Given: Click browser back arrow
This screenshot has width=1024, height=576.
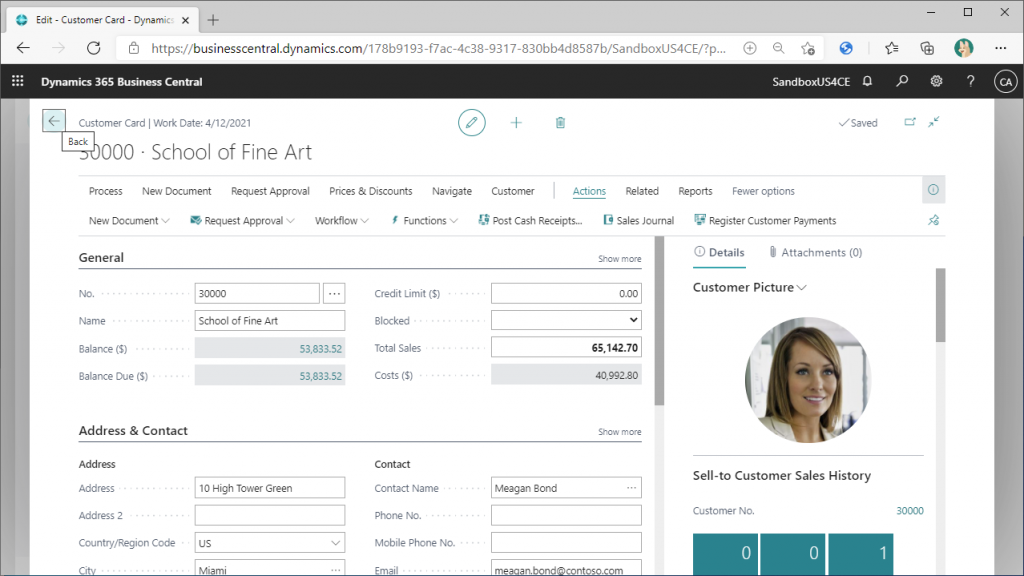Looking at the screenshot, I should [24, 48].
